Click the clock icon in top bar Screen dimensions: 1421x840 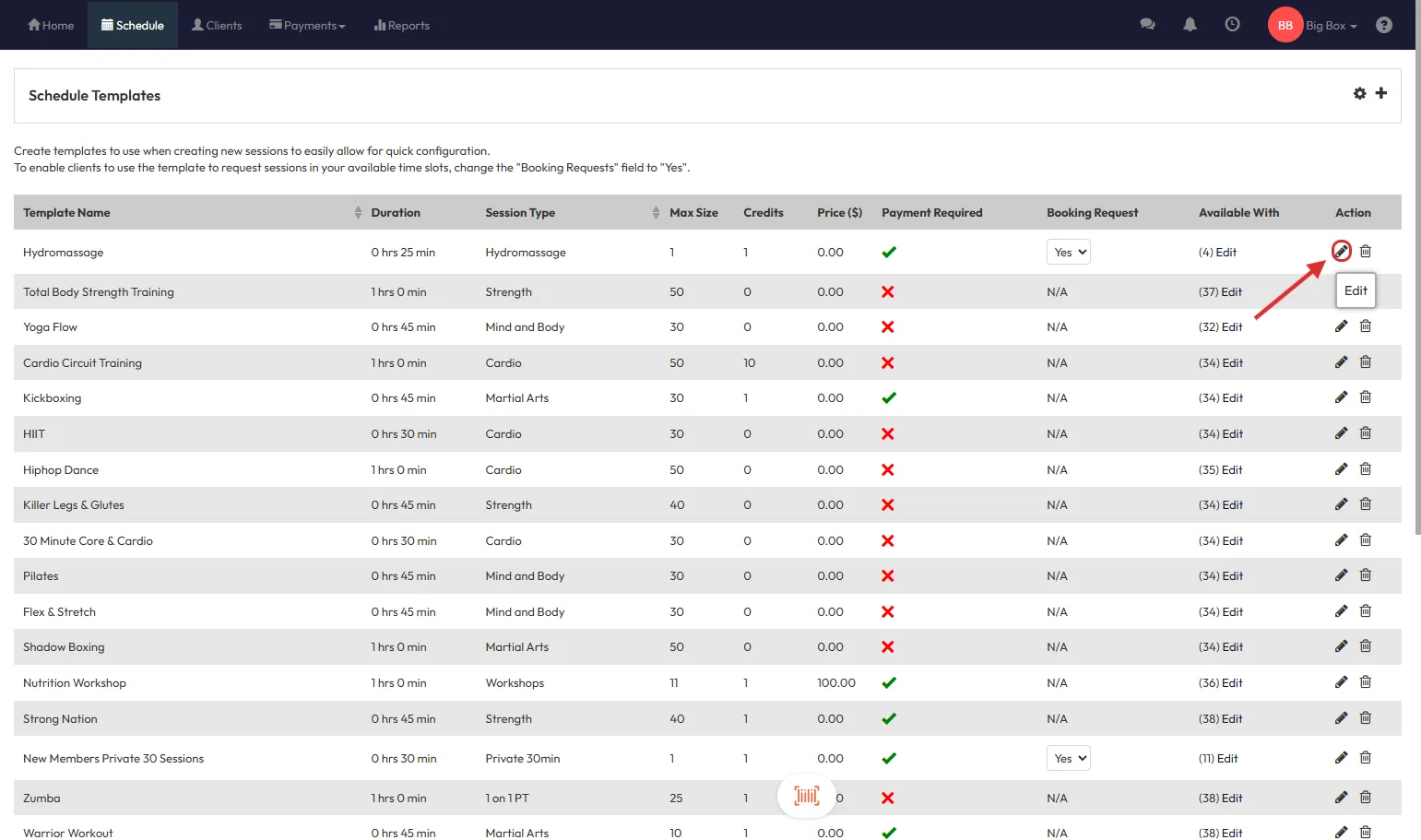(1232, 25)
